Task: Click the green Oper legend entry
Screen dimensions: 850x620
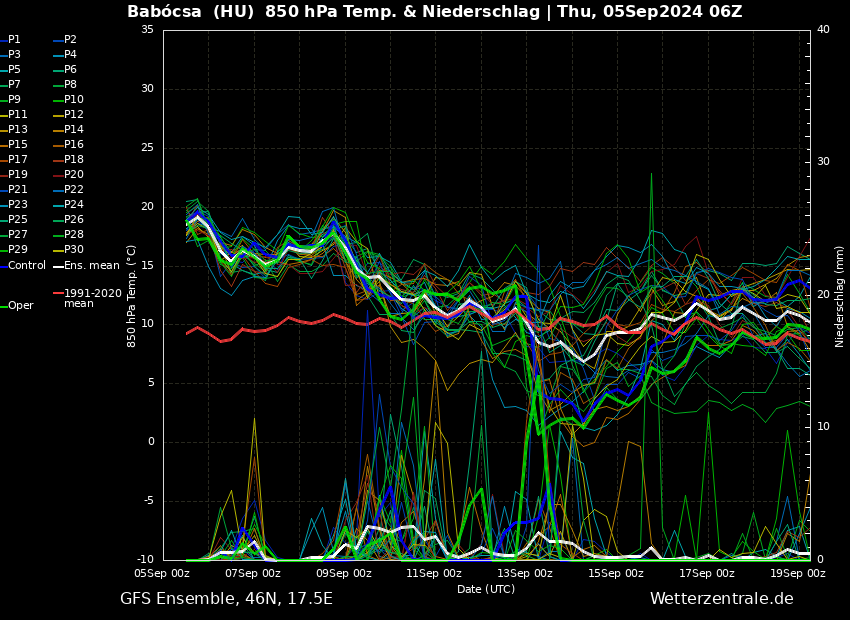Action: point(20,306)
